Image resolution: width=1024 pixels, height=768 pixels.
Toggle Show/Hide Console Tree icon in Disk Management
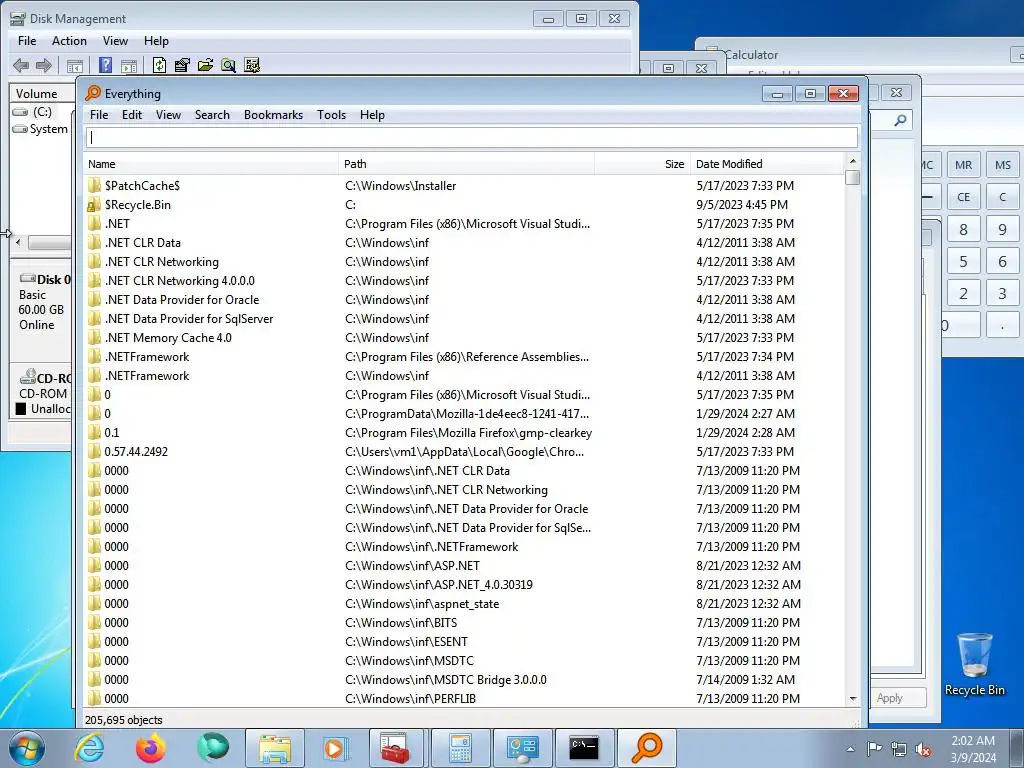pyautogui.click(x=75, y=65)
